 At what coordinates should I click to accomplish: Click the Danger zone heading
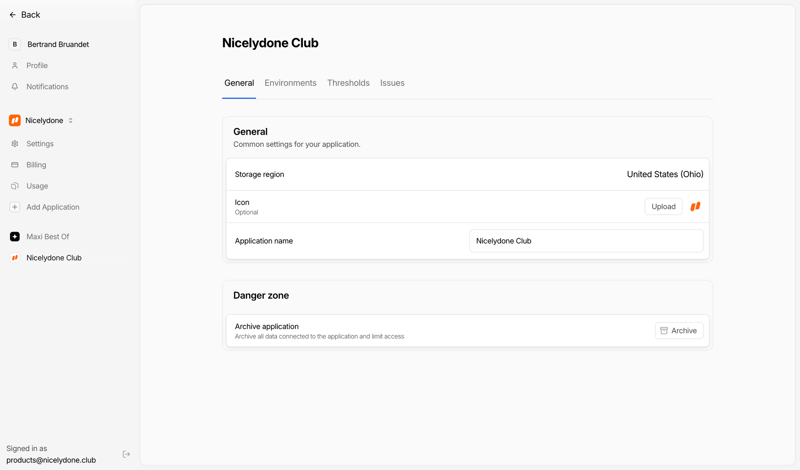[x=261, y=295]
